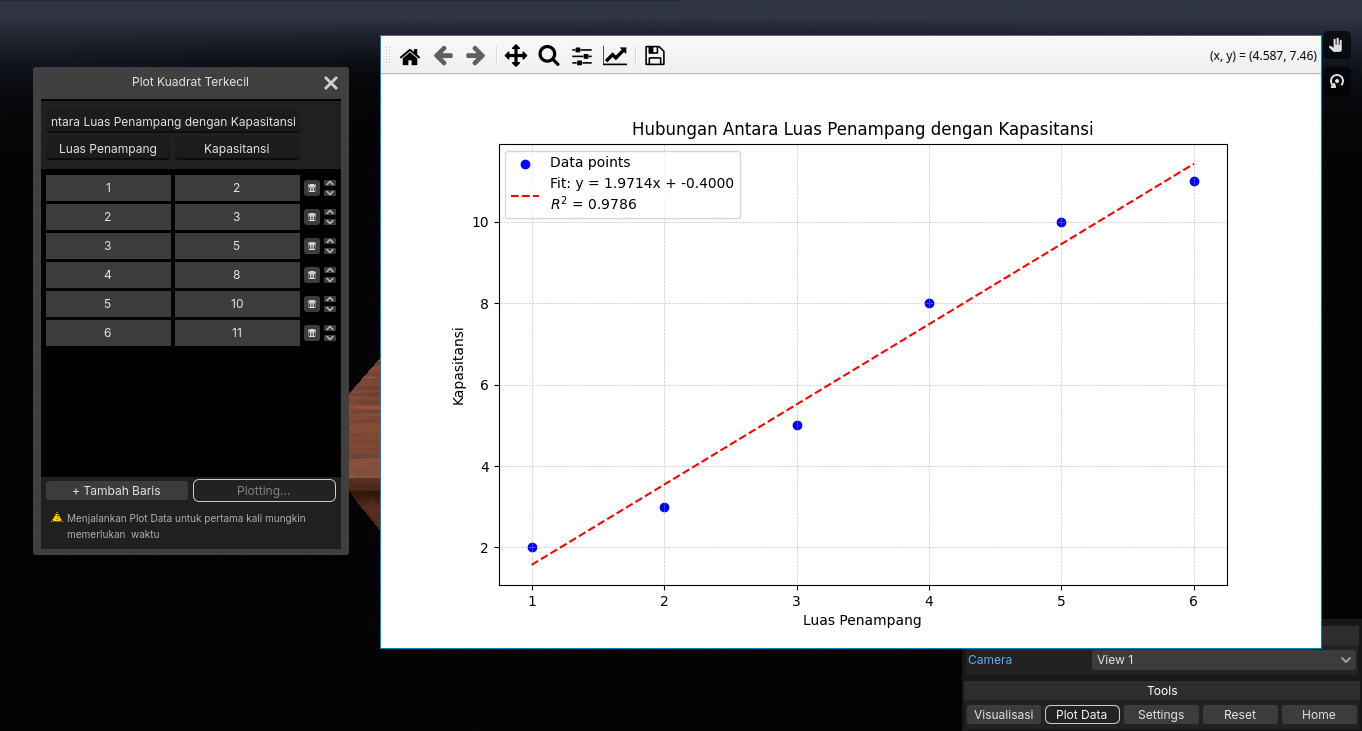Open the Camera View 1 dropdown
The width and height of the screenshot is (1362, 731).
pyautogui.click(x=1223, y=660)
